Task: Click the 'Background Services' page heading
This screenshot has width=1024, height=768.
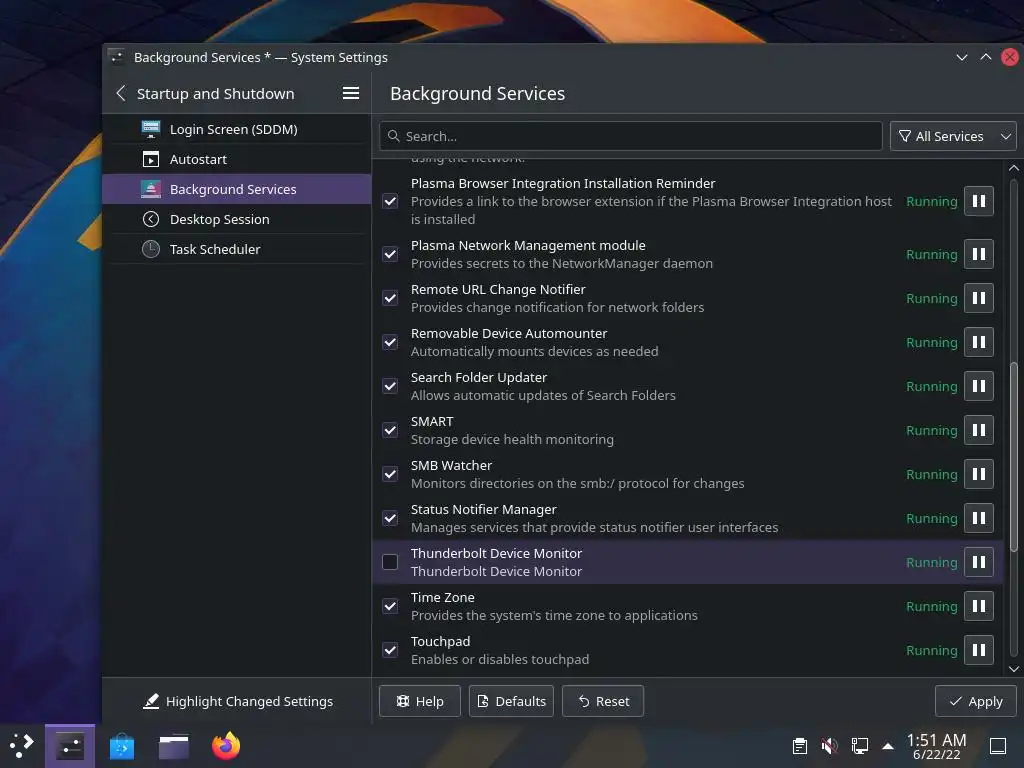Action: (x=477, y=93)
